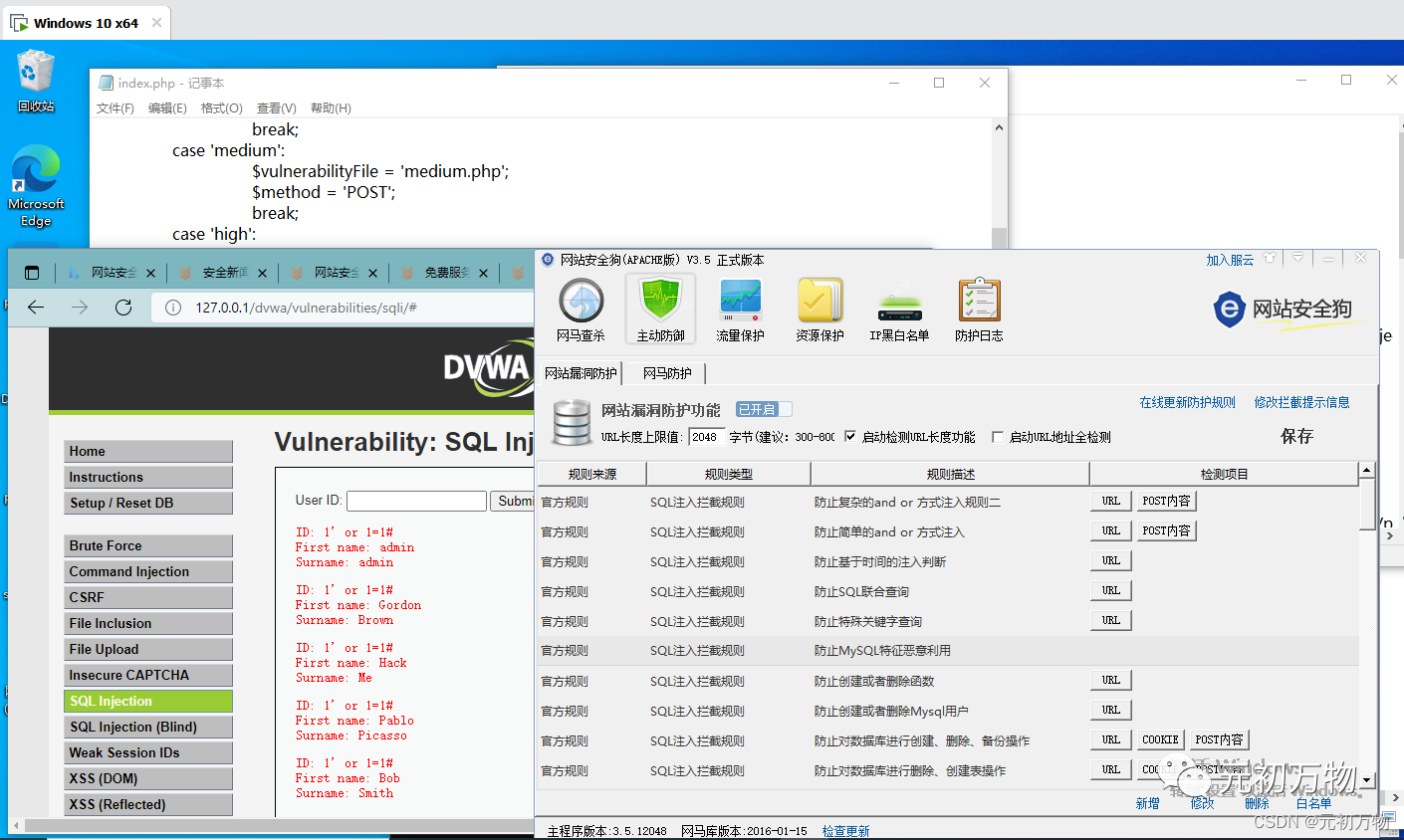Image resolution: width=1404 pixels, height=840 pixels.
Task: Reload the DVWA page in Edge
Action: click(x=123, y=308)
